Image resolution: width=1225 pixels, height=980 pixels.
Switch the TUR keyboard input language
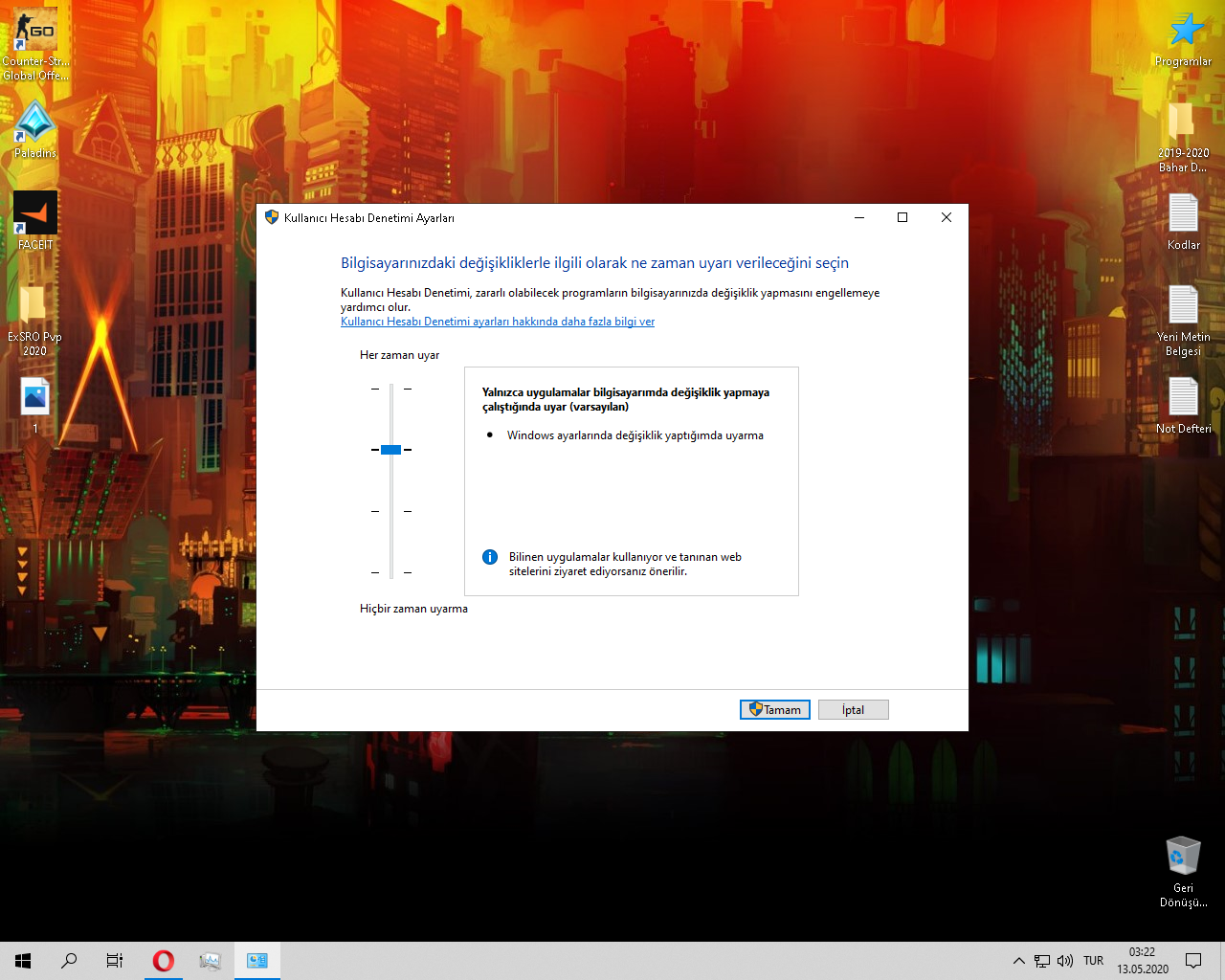1094,961
